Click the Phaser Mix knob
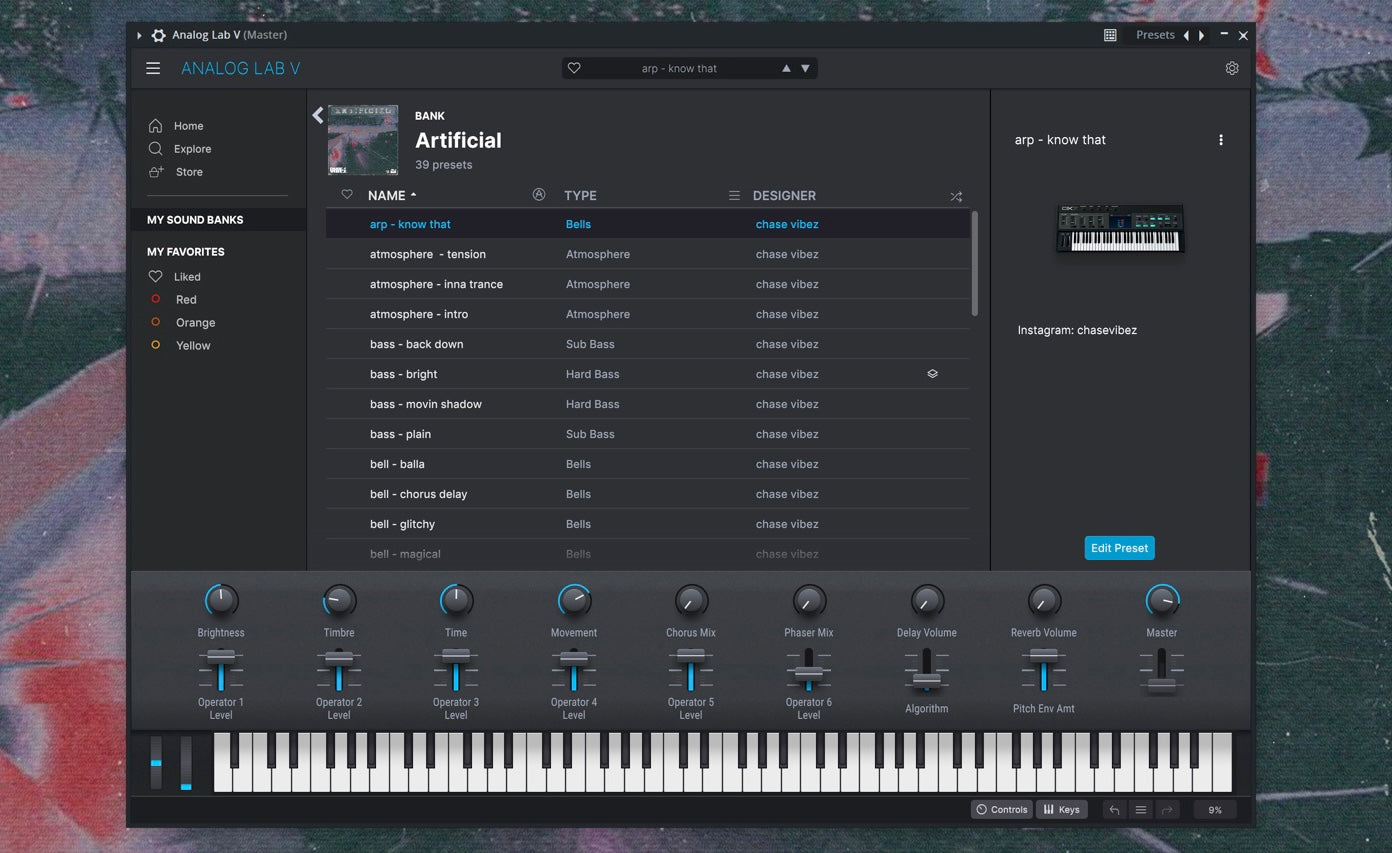The image size is (1392, 853). pyautogui.click(x=809, y=601)
